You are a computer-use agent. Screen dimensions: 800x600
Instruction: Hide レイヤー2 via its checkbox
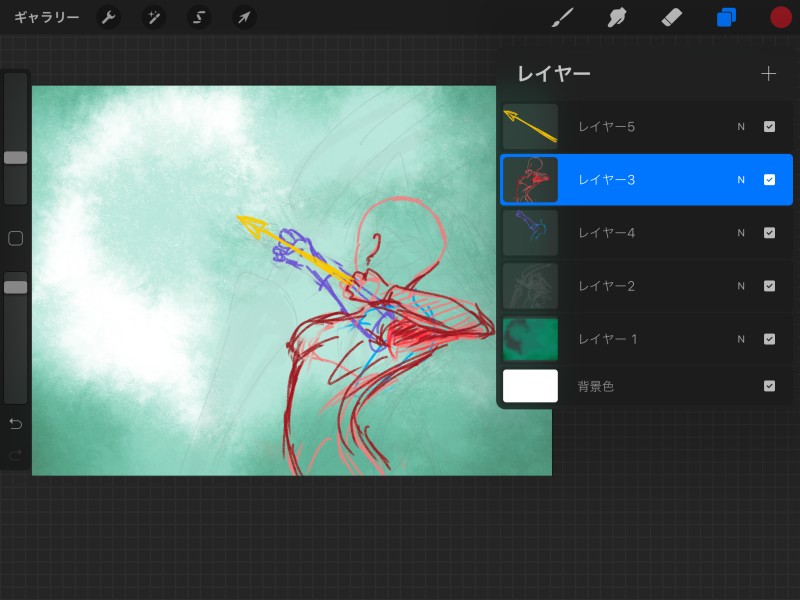pyautogui.click(x=769, y=286)
